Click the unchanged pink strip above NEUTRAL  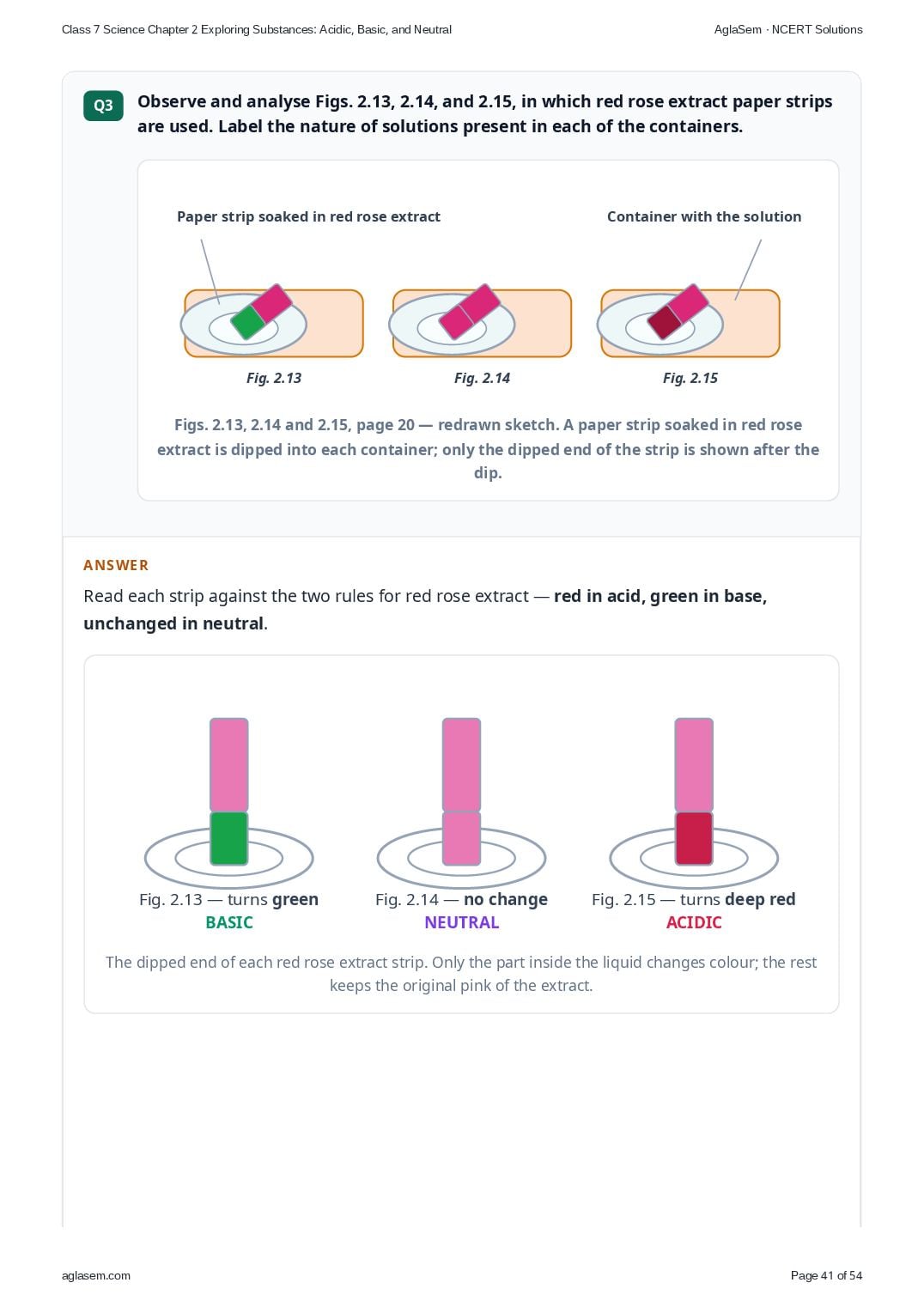(x=461, y=791)
